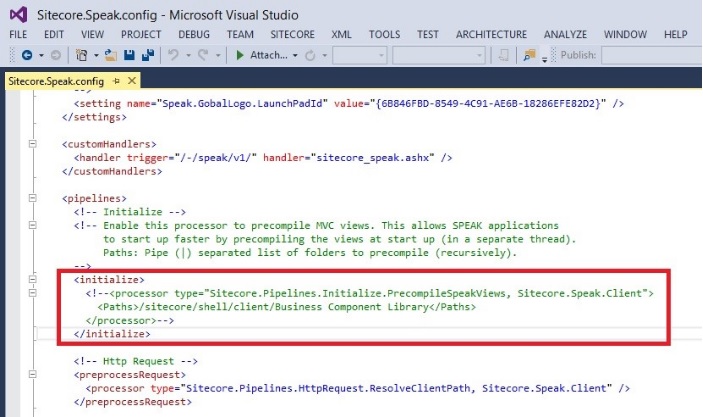Pin the Sitecore.Speak.config tab

(x=117, y=81)
